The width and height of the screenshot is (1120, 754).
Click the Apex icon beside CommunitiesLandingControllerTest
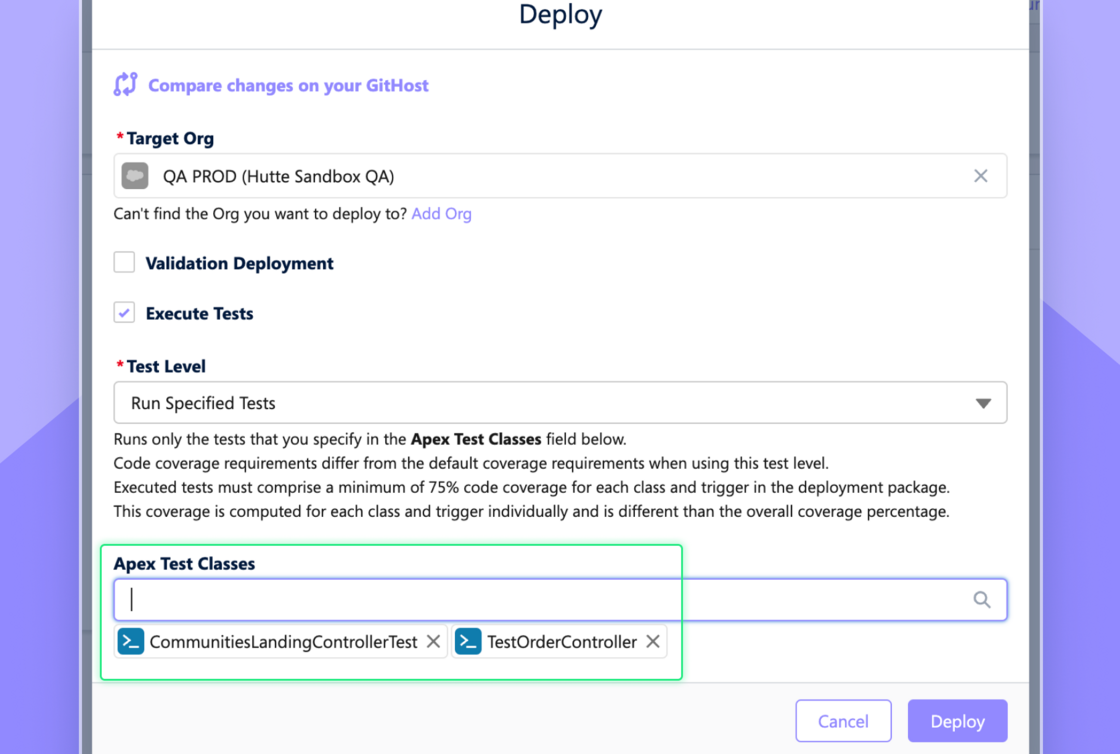(x=131, y=642)
